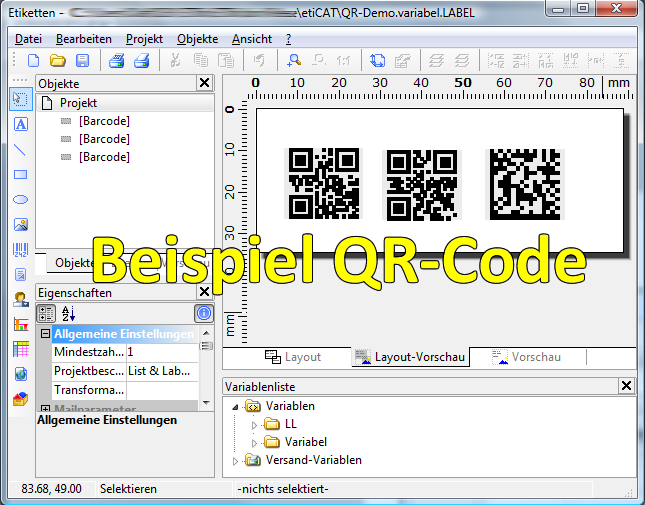Viewport: 645px width, 505px height.
Task: Toggle the blue info button in Eigenschaften
Action: coord(204,314)
